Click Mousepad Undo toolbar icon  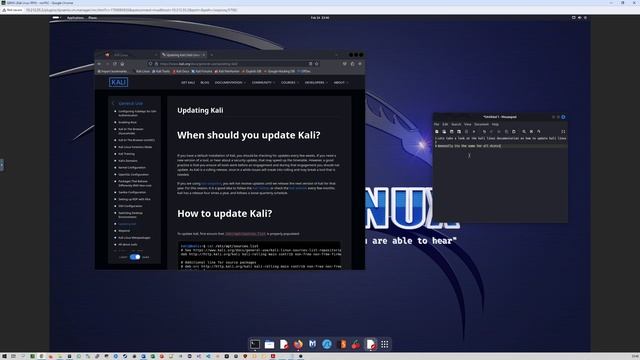point(484,131)
